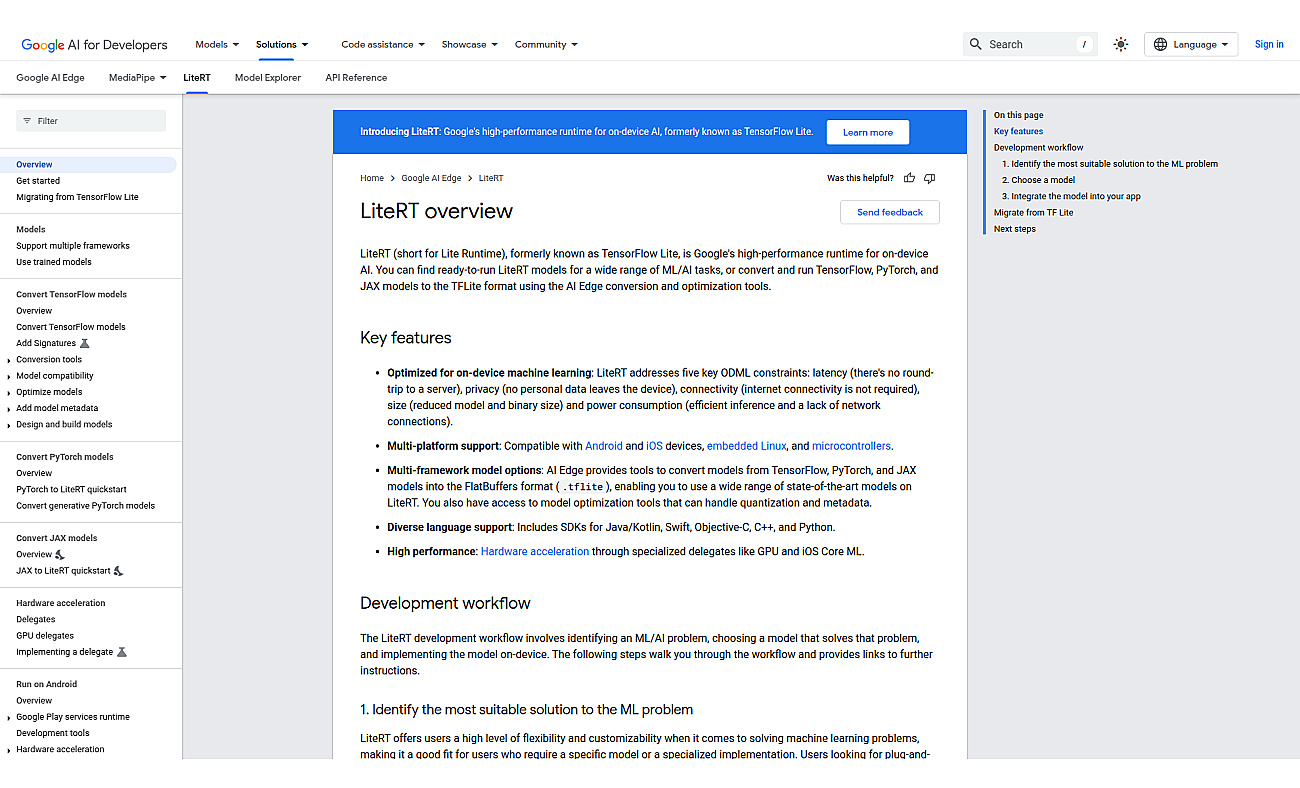Image resolution: width=1300 pixels, height=788 pixels.
Task: Open Use trained models sidebar item
Action: tap(54, 262)
